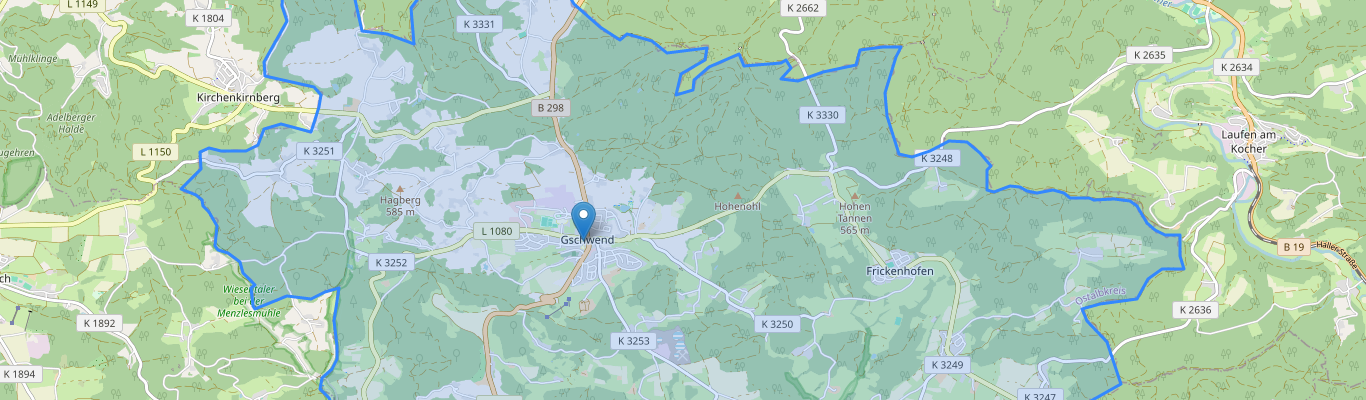1366x400 pixels.
Task: Click the Hagberg peak triangle icon
Action: [x=400, y=188]
